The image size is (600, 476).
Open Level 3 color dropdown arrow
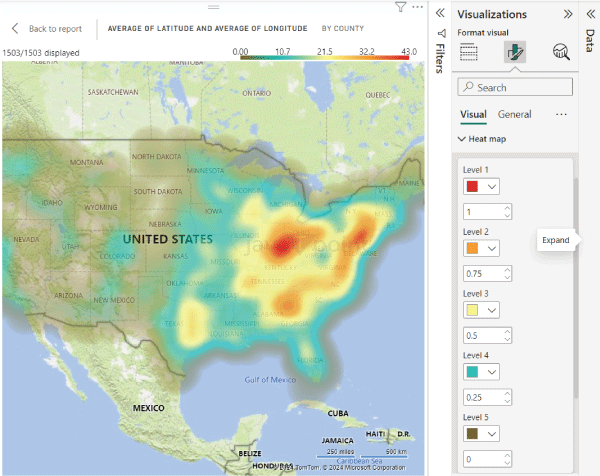[492, 310]
